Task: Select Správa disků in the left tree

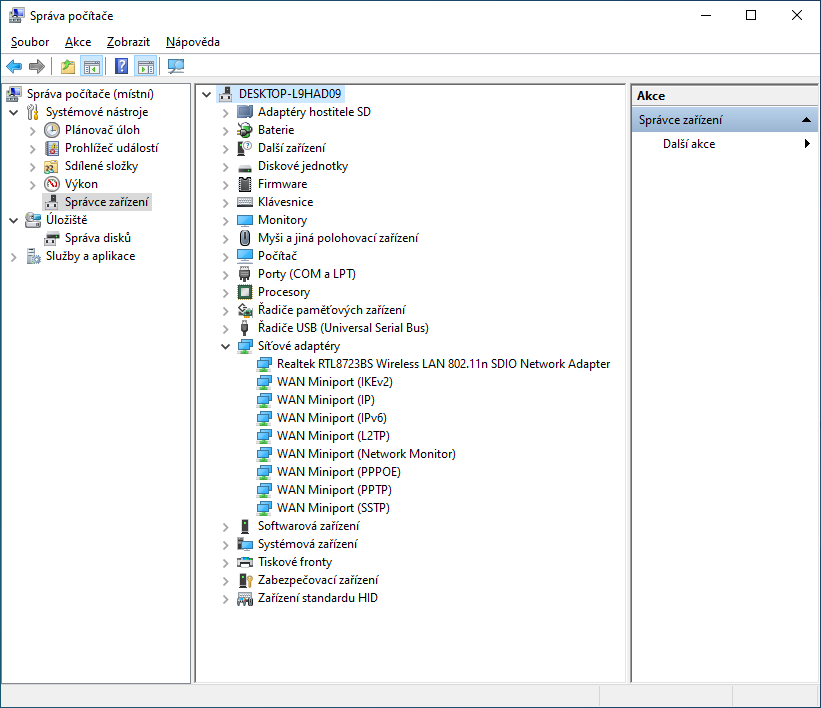Action: pyautogui.click(x=98, y=238)
